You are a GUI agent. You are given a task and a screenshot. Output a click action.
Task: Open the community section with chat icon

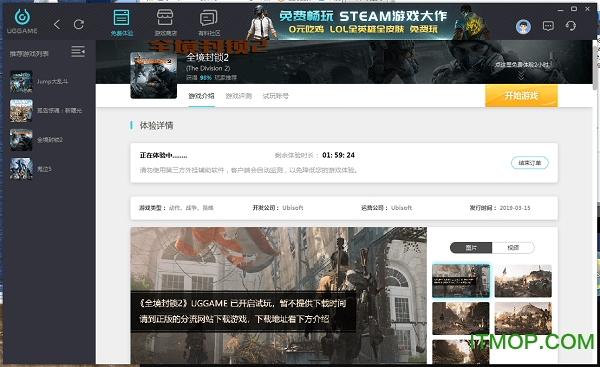[x=209, y=23]
